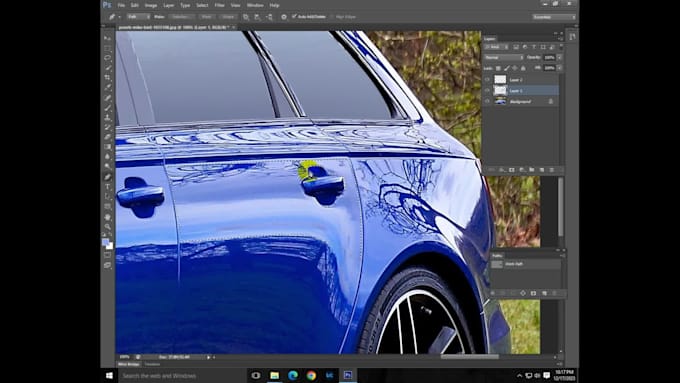680x383 pixels.
Task: Toggle lock position
Action: 515,68
